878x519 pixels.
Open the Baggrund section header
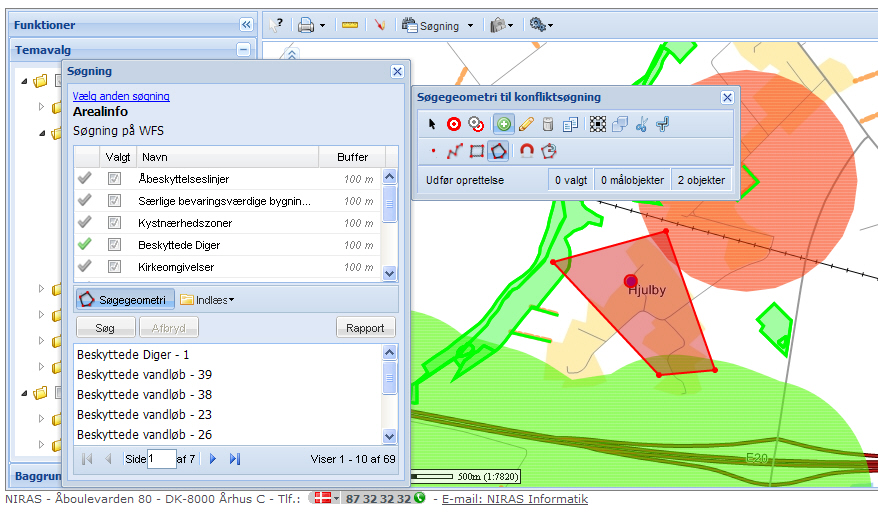[x=36, y=476]
